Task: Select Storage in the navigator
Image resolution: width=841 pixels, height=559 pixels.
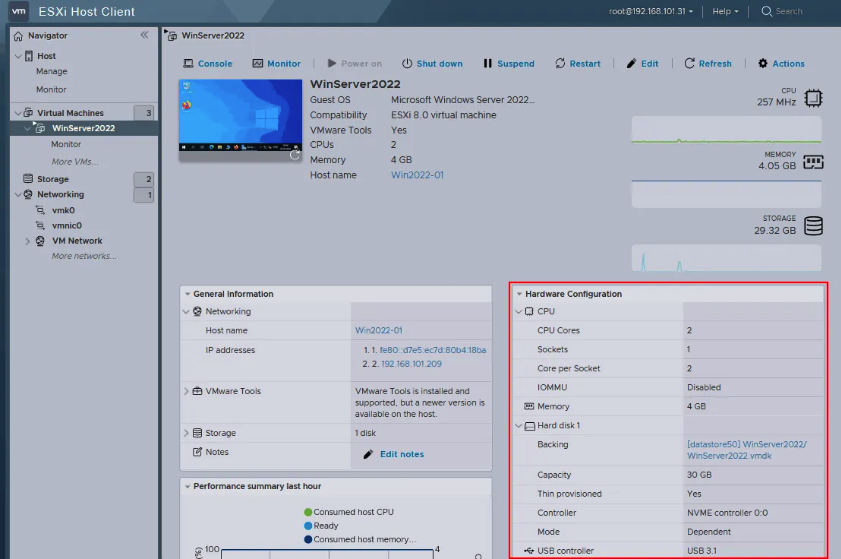Action: pyautogui.click(x=53, y=179)
